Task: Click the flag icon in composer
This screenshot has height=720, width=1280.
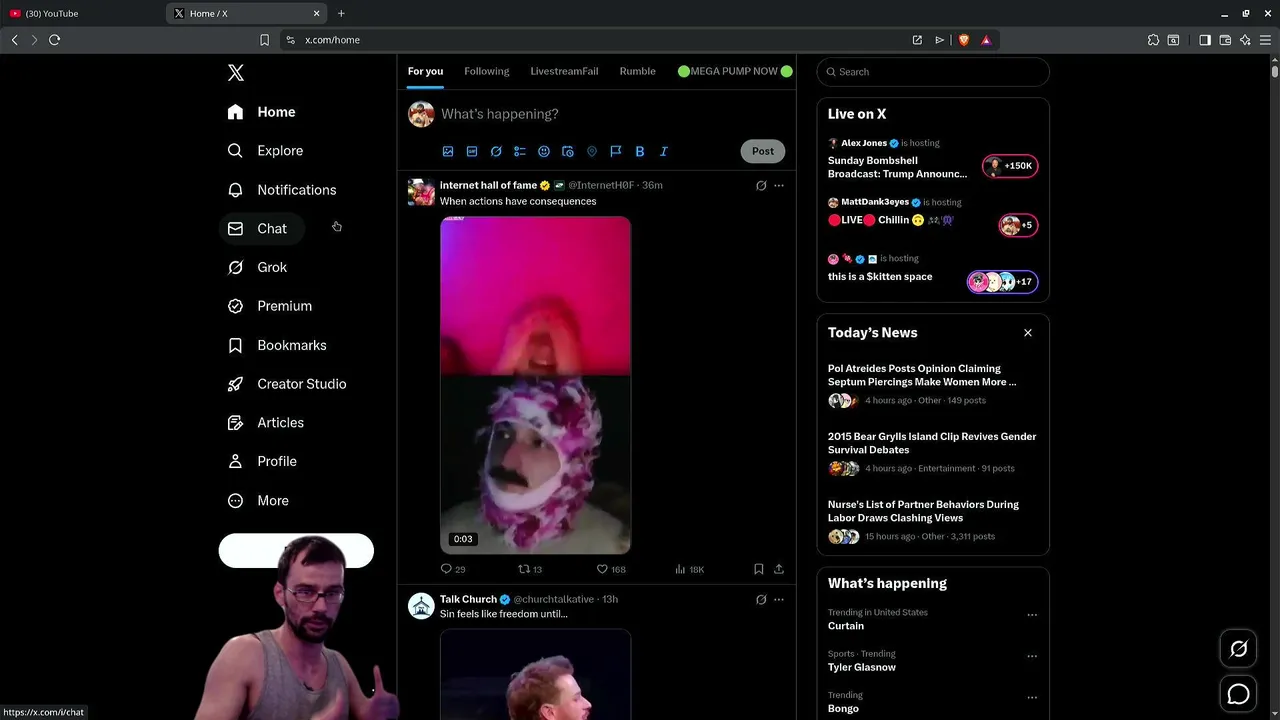Action: (x=616, y=151)
